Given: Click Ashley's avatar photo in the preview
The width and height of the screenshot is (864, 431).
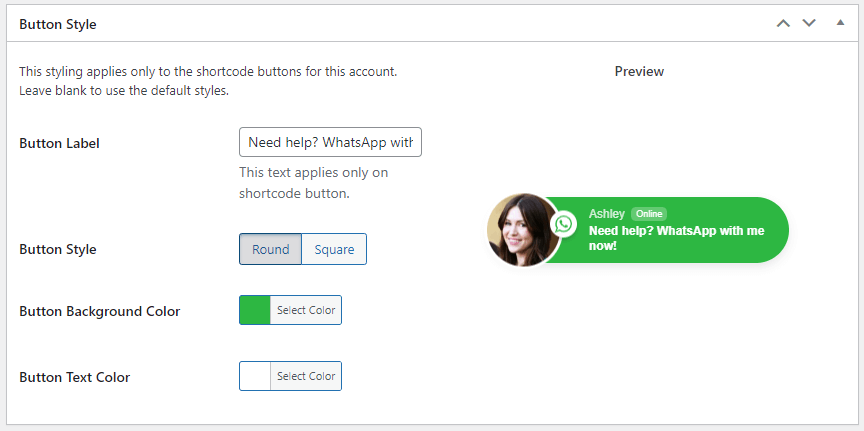Looking at the screenshot, I should pos(523,230).
